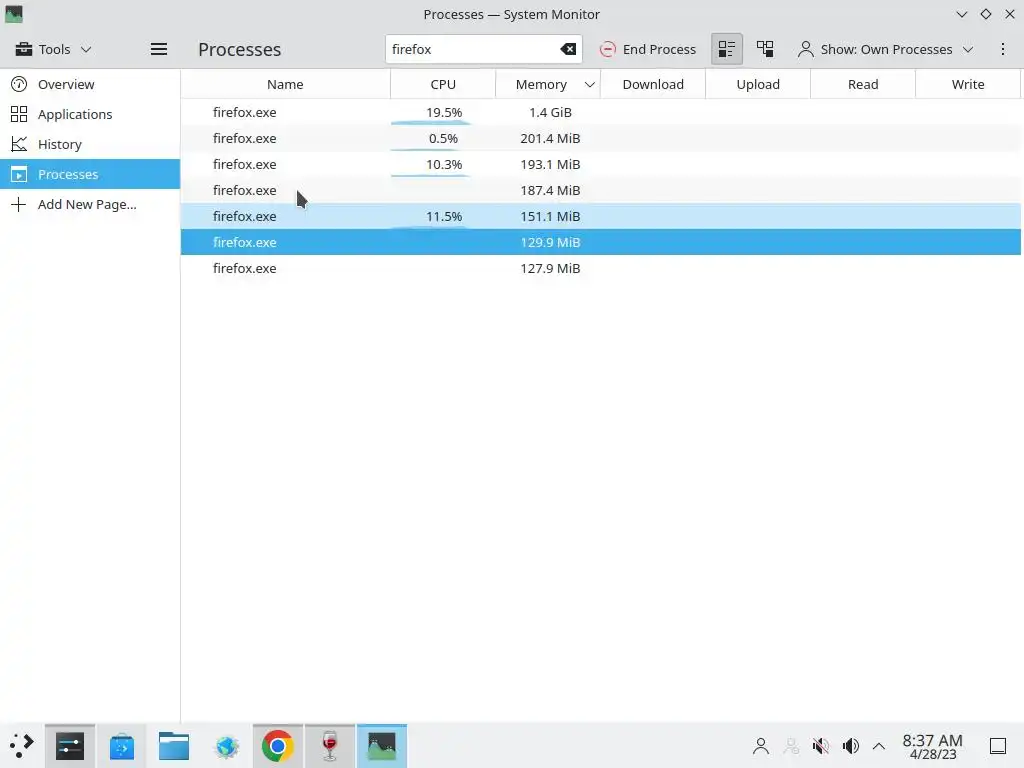Switch to Google Chrome in taskbar
The image size is (1024, 768).
278,746
